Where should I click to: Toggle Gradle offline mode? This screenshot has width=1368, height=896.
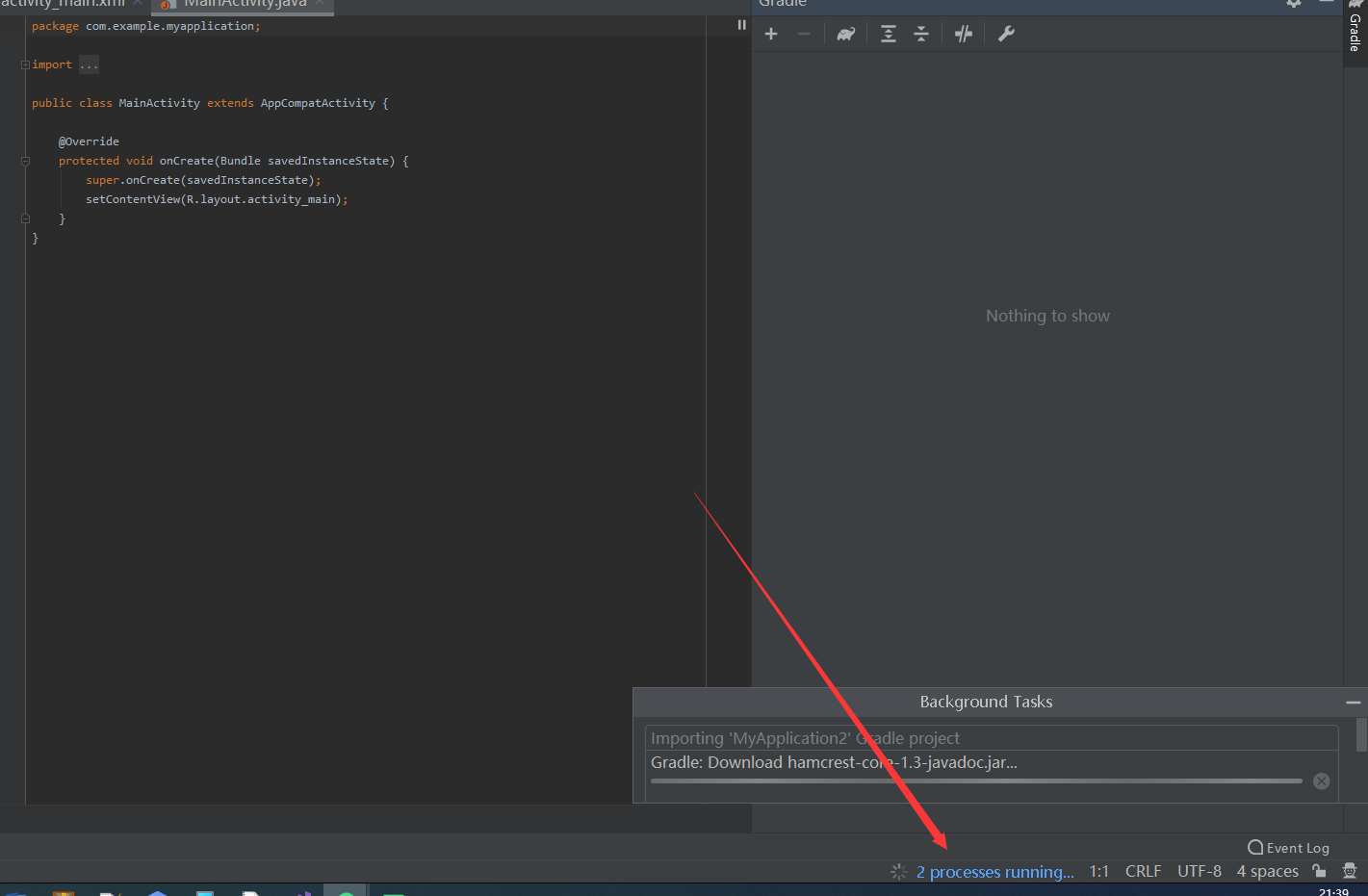point(964,34)
